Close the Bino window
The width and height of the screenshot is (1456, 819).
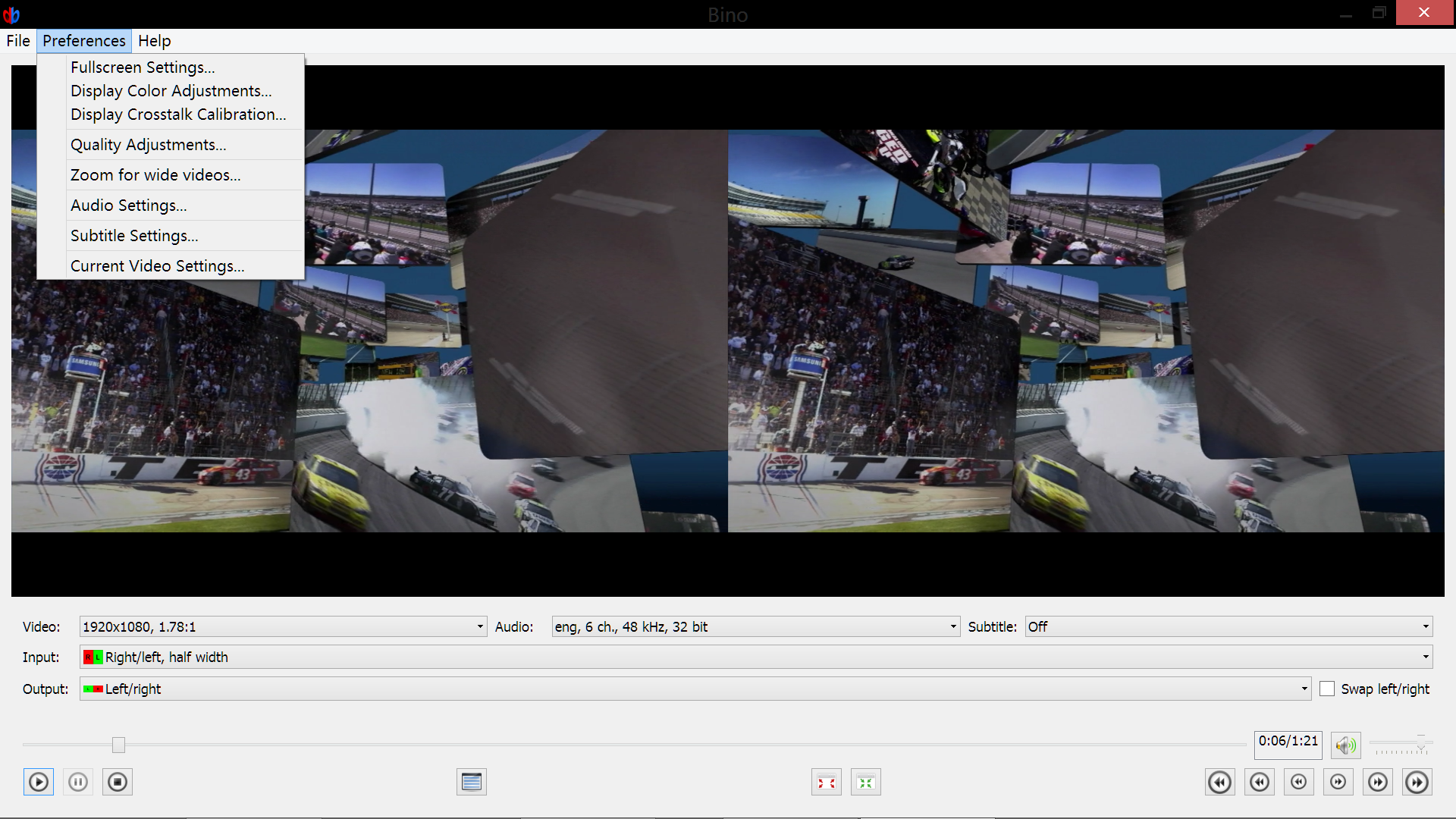click(1424, 13)
